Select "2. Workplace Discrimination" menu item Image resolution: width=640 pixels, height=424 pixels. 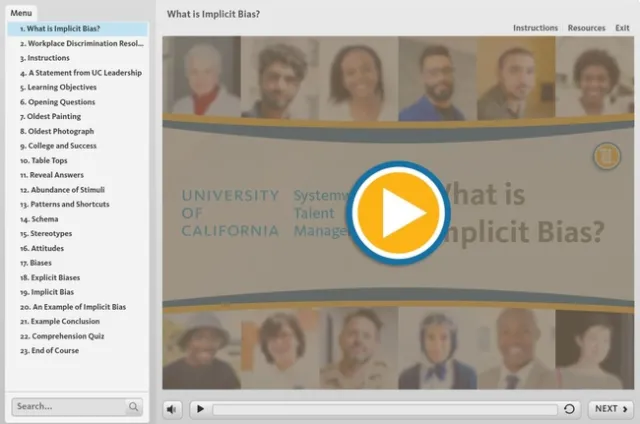(80, 44)
